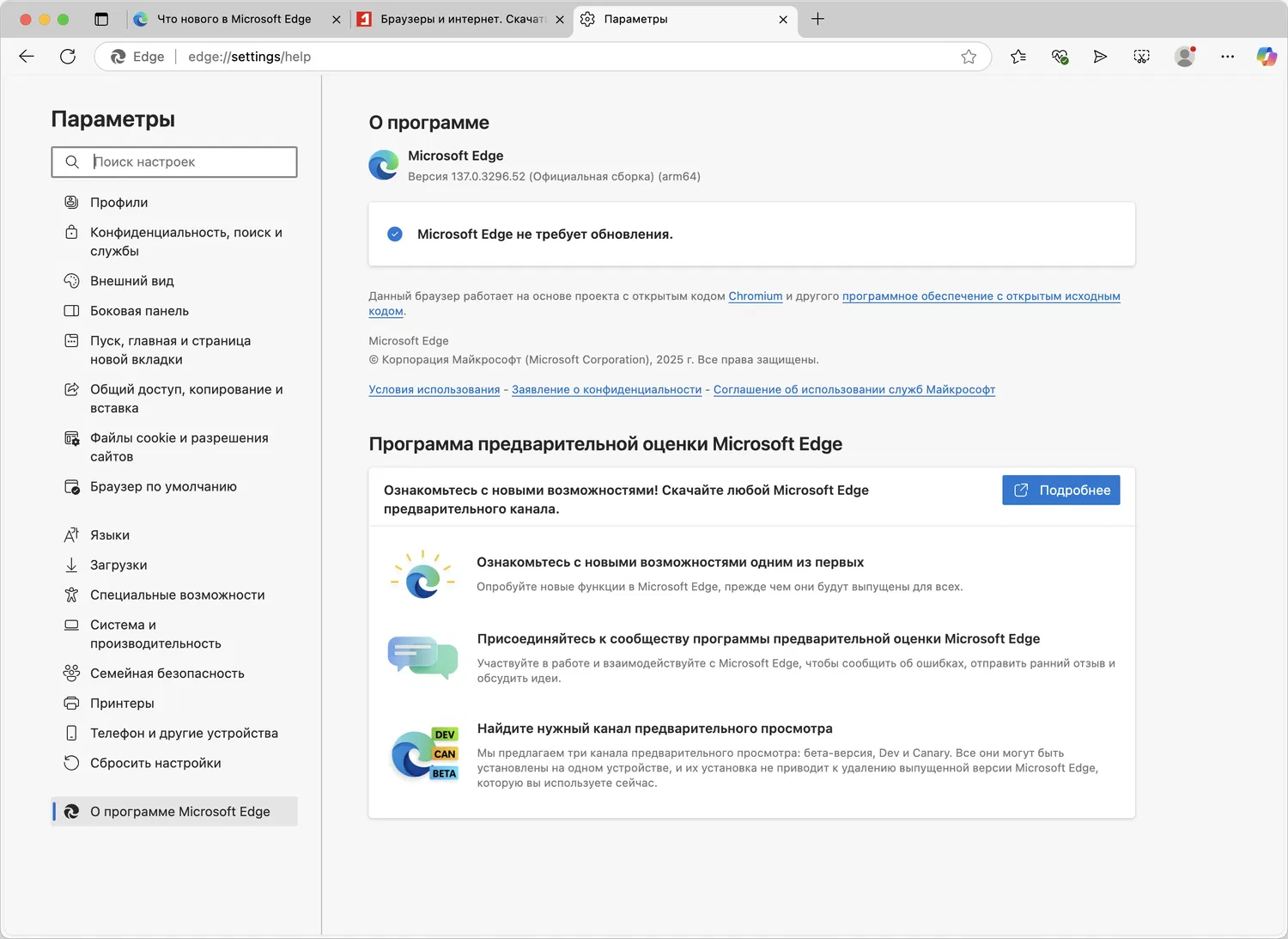Open Условия использования link
The image size is (1288, 939).
(434, 390)
